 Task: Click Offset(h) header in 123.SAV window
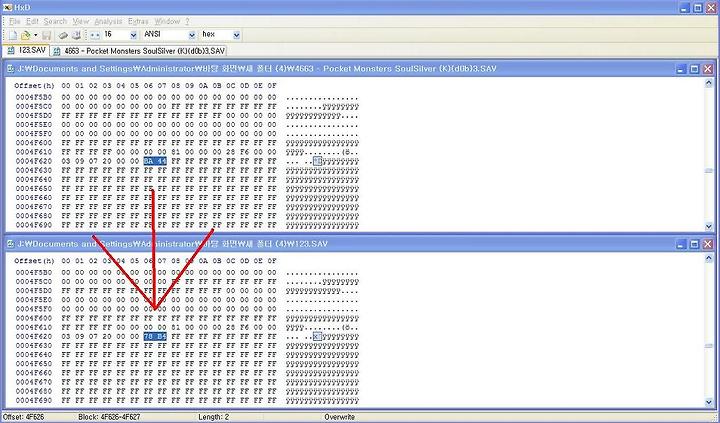coord(34,261)
